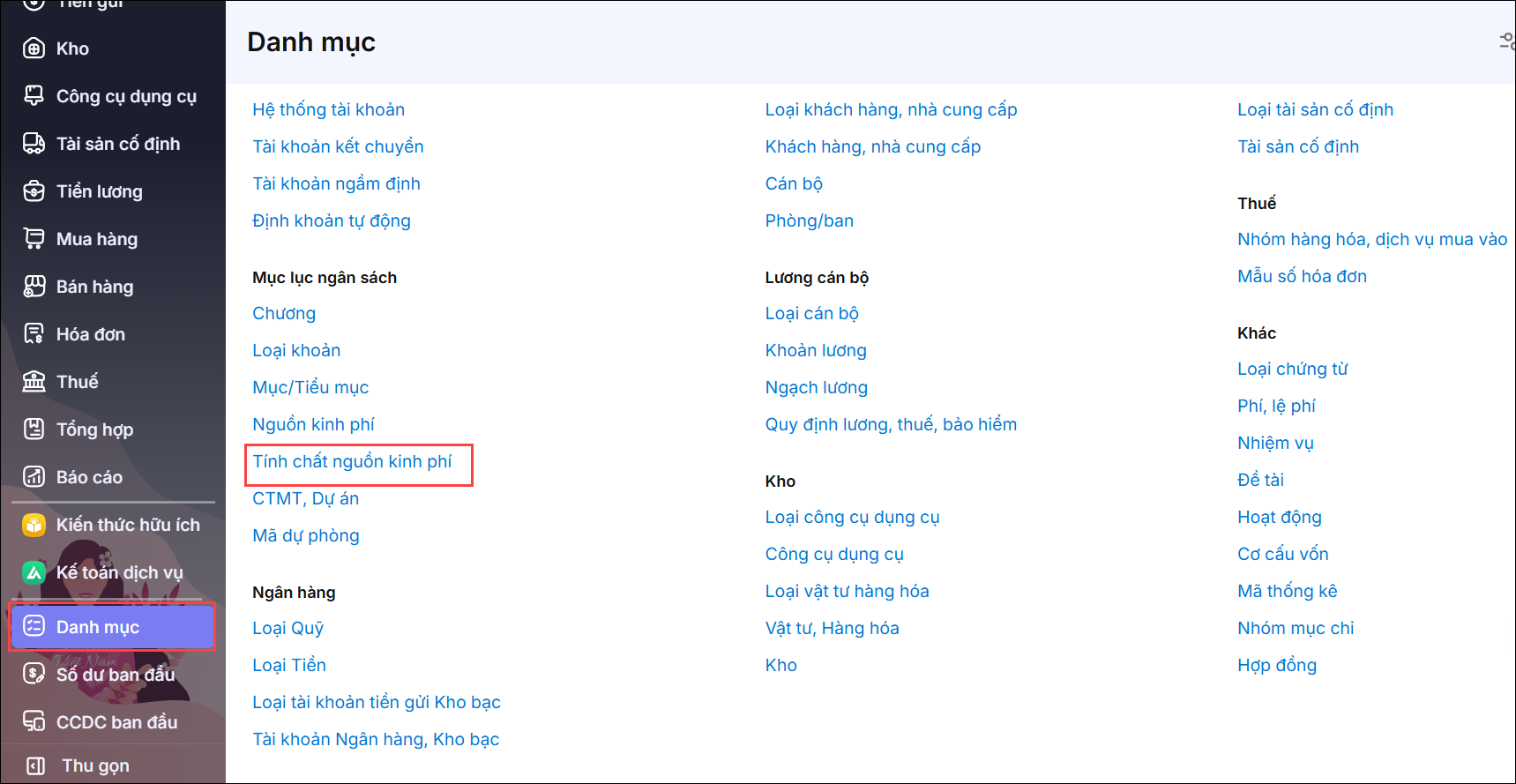Image resolution: width=1516 pixels, height=784 pixels.
Task: Click the Tiền lương sidebar icon
Action: point(34,191)
